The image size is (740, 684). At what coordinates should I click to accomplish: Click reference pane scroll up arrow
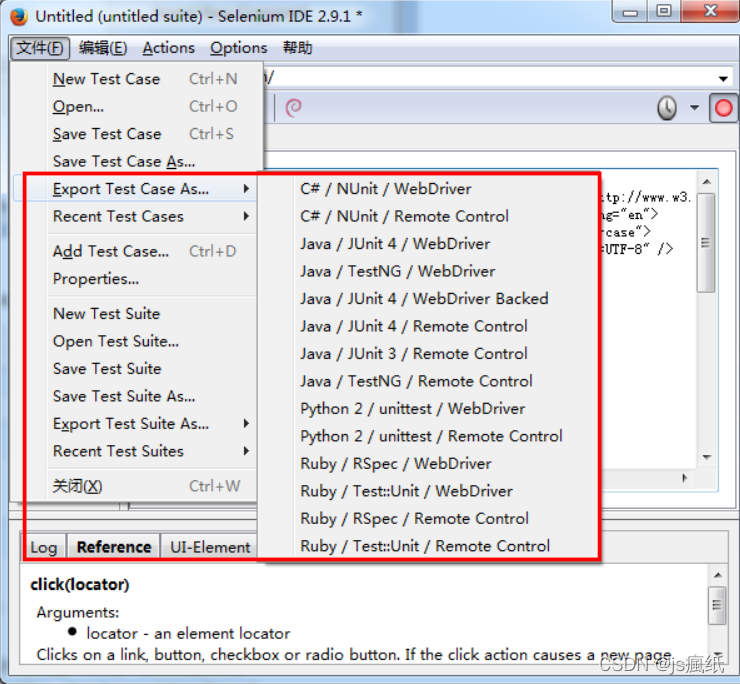pyautogui.click(x=717, y=574)
